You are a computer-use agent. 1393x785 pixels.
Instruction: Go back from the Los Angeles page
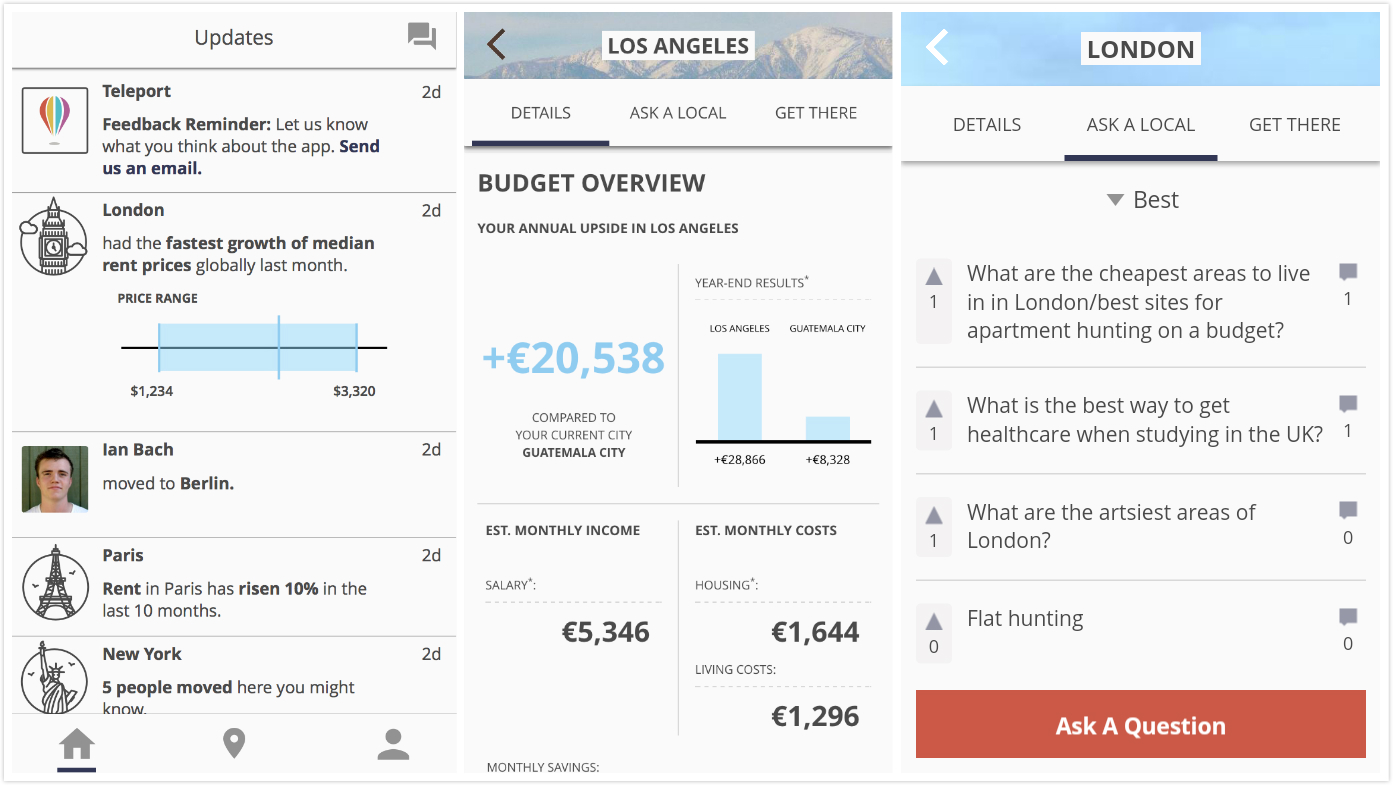pos(496,44)
